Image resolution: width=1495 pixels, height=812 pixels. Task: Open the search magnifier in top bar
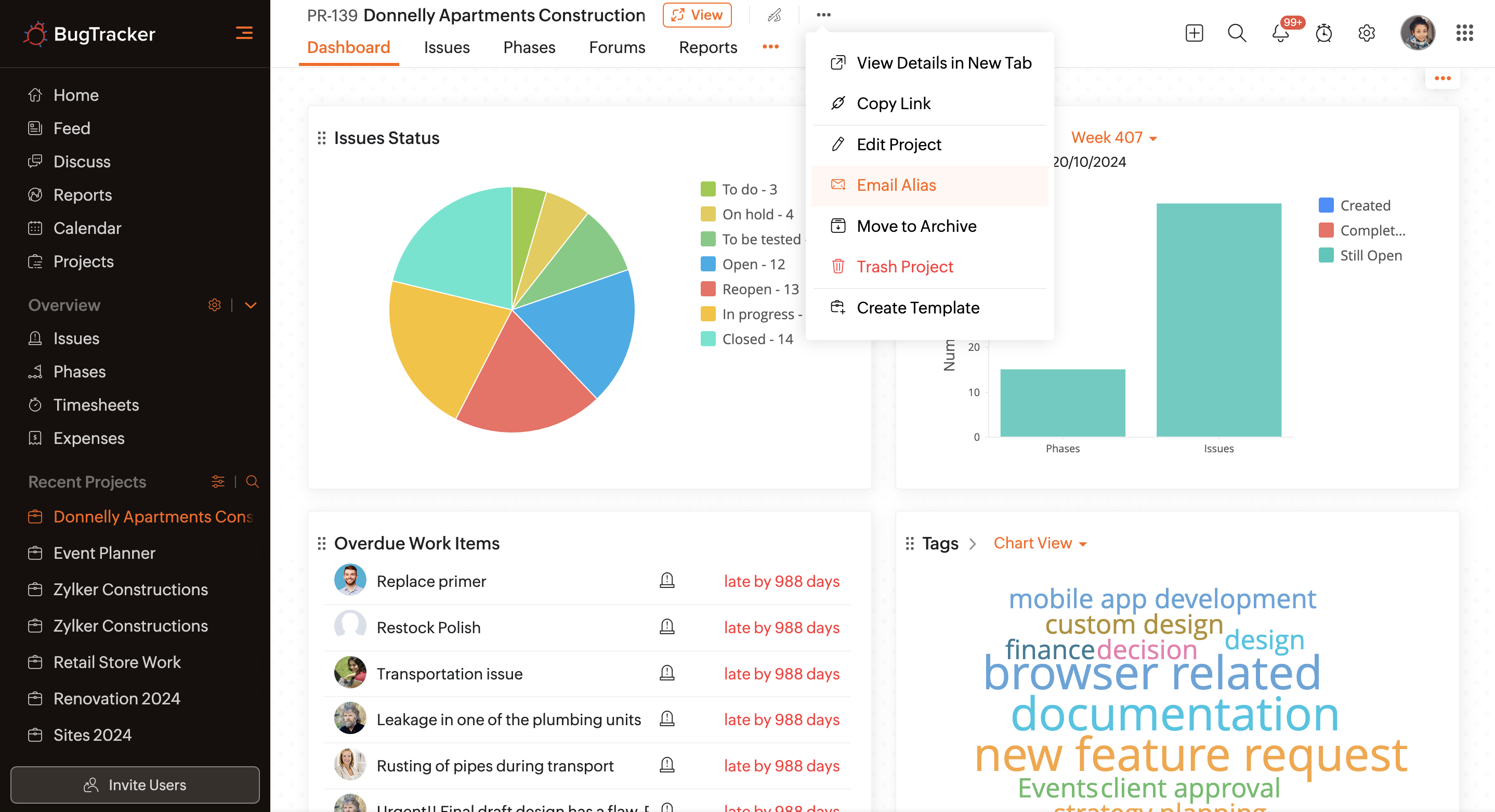[1236, 33]
